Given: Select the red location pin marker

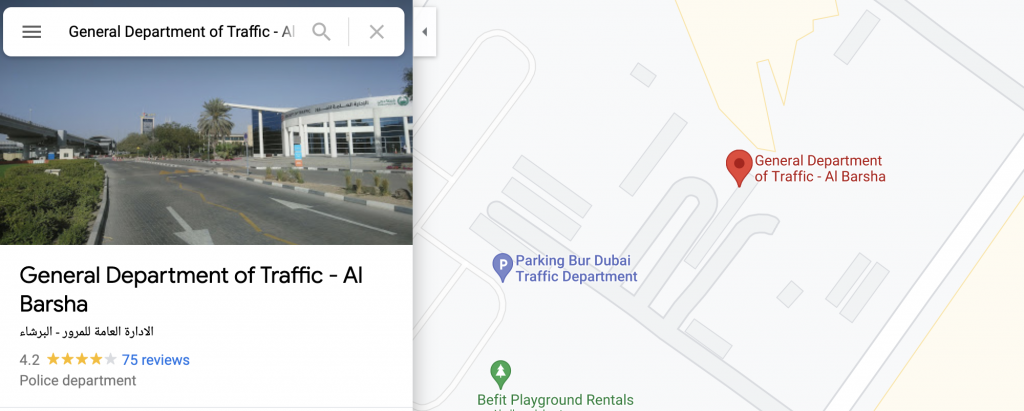Looking at the screenshot, I should pos(739,167).
